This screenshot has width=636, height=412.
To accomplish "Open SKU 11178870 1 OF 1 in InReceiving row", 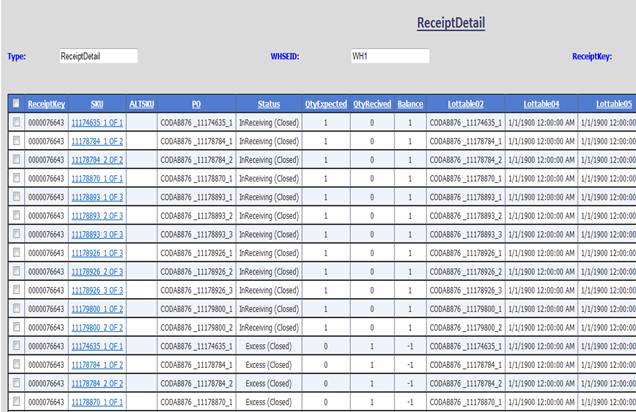I will (x=97, y=178).
